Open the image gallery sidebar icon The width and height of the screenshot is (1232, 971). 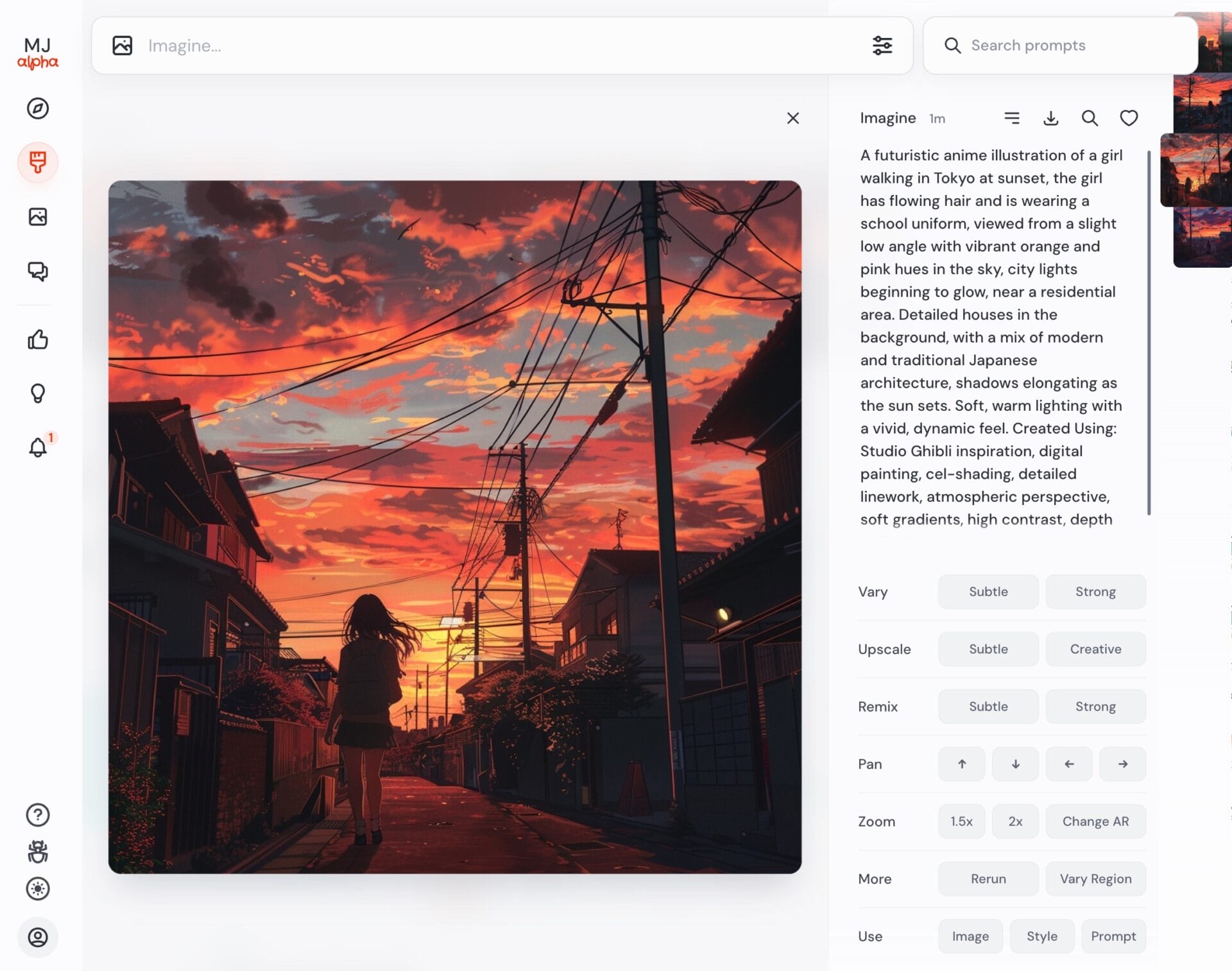coord(38,217)
